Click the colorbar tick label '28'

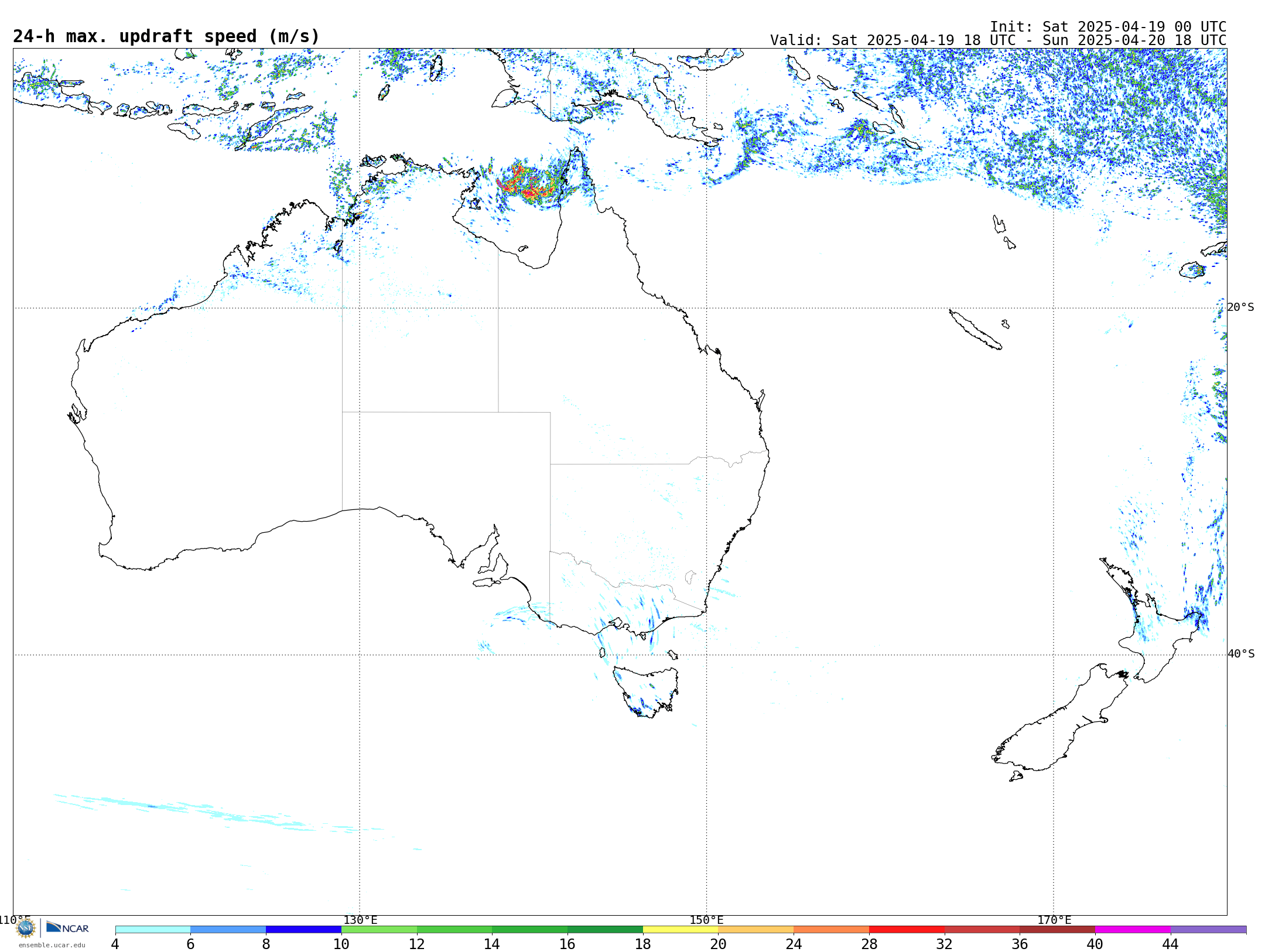point(869,944)
